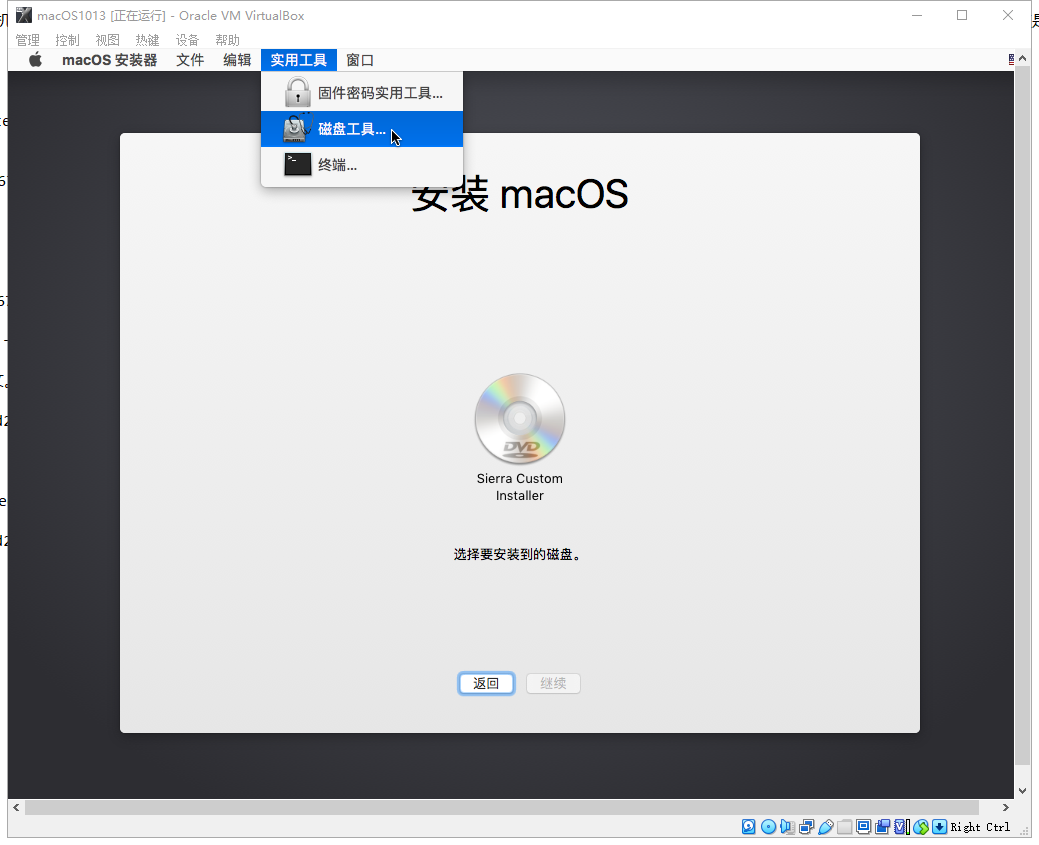Click the Disk Utility stethoscope icon
This screenshot has width=1039, height=845.
[298, 129]
